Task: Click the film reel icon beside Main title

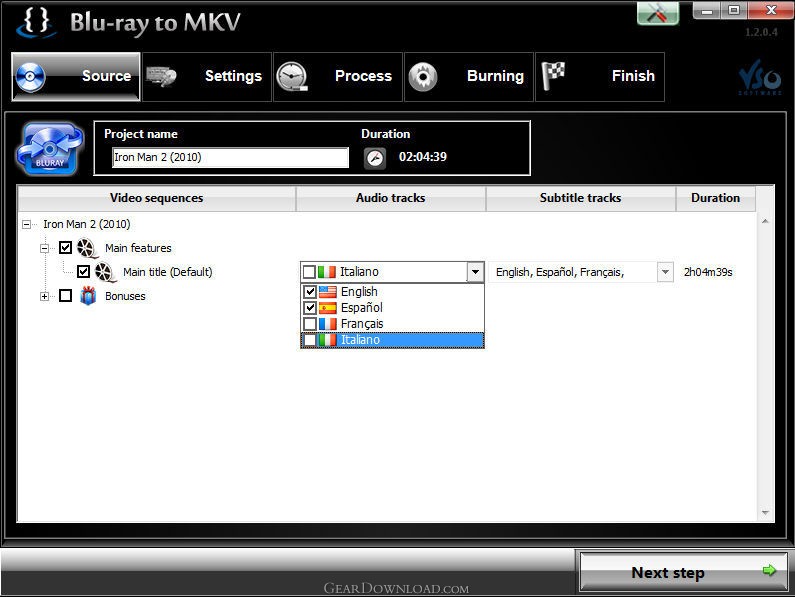Action: click(105, 272)
